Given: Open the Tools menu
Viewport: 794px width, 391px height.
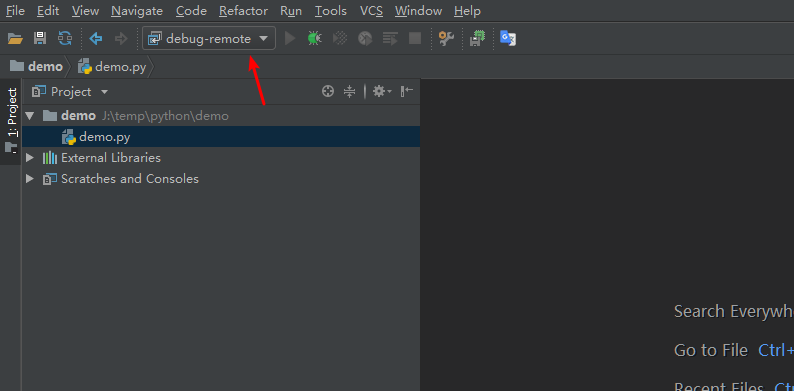Looking at the screenshot, I should click(x=331, y=11).
